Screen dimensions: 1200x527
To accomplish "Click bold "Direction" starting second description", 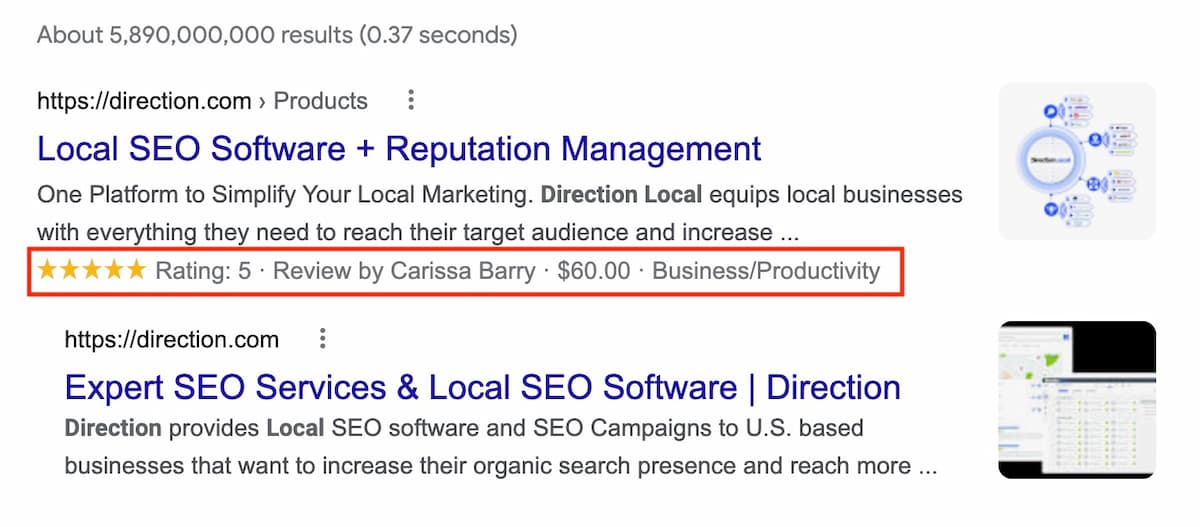I will [x=113, y=428].
